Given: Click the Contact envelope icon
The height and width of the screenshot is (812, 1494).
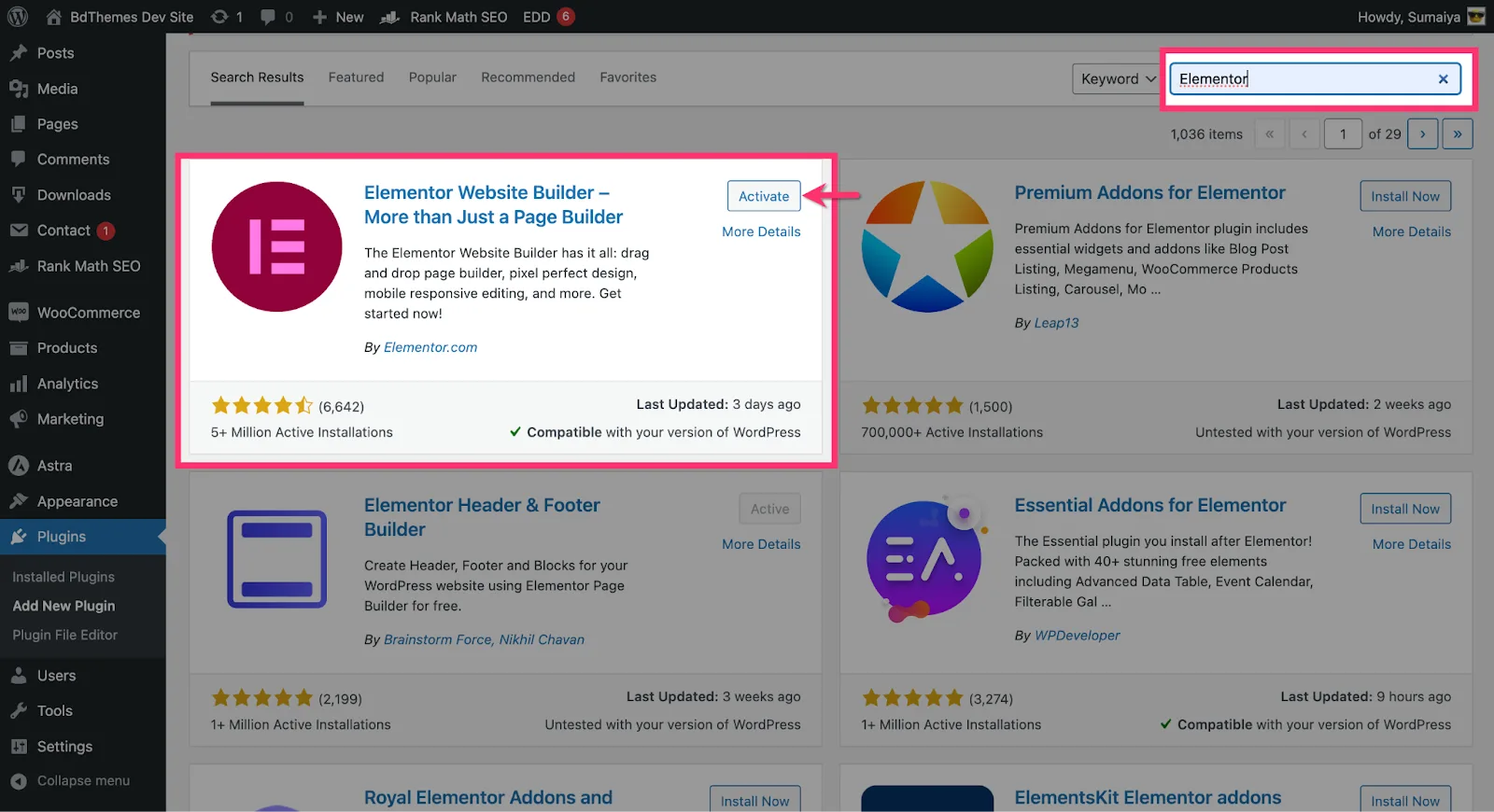Looking at the screenshot, I should (x=19, y=231).
